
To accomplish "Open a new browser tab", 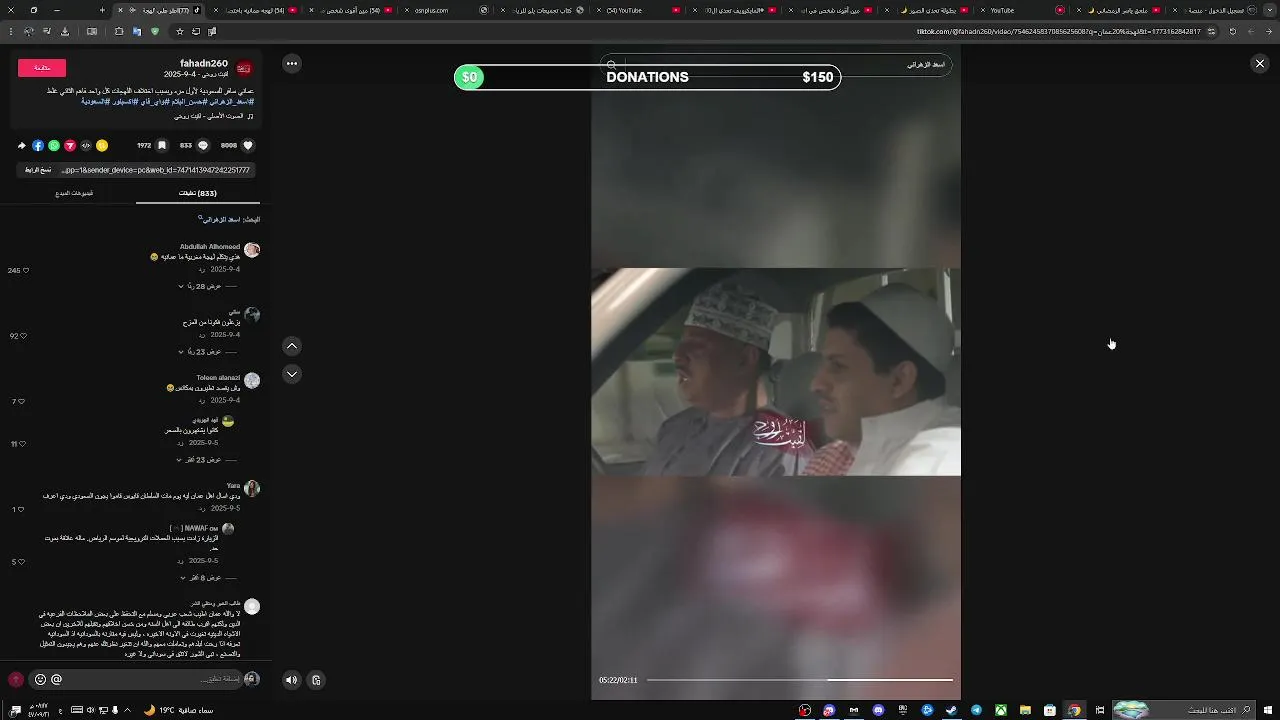I will 102,10.
